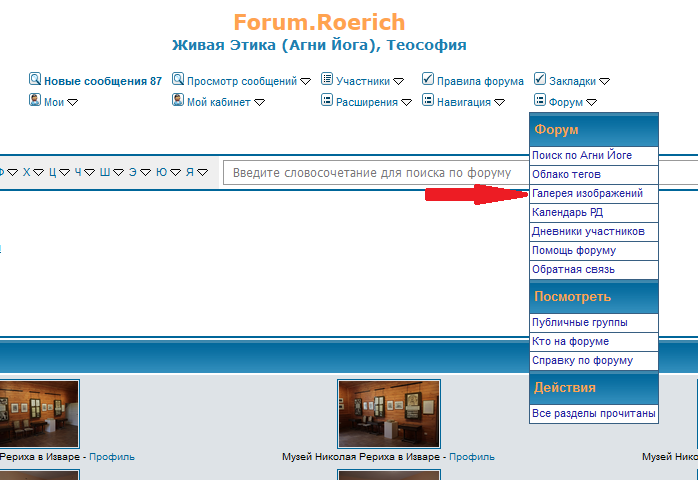This screenshot has height=480, width=698.
Task: Click the user icon beside Мои
Action: click(x=35, y=100)
